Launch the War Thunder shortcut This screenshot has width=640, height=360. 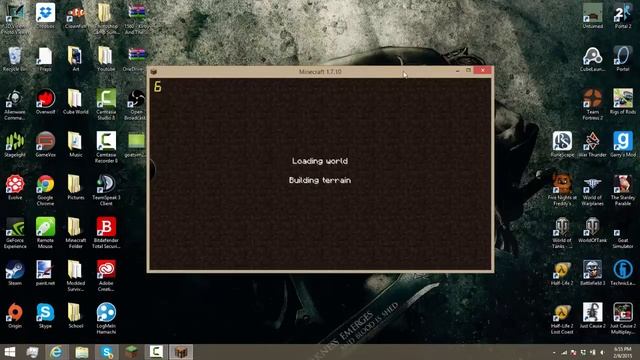[592, 144]
